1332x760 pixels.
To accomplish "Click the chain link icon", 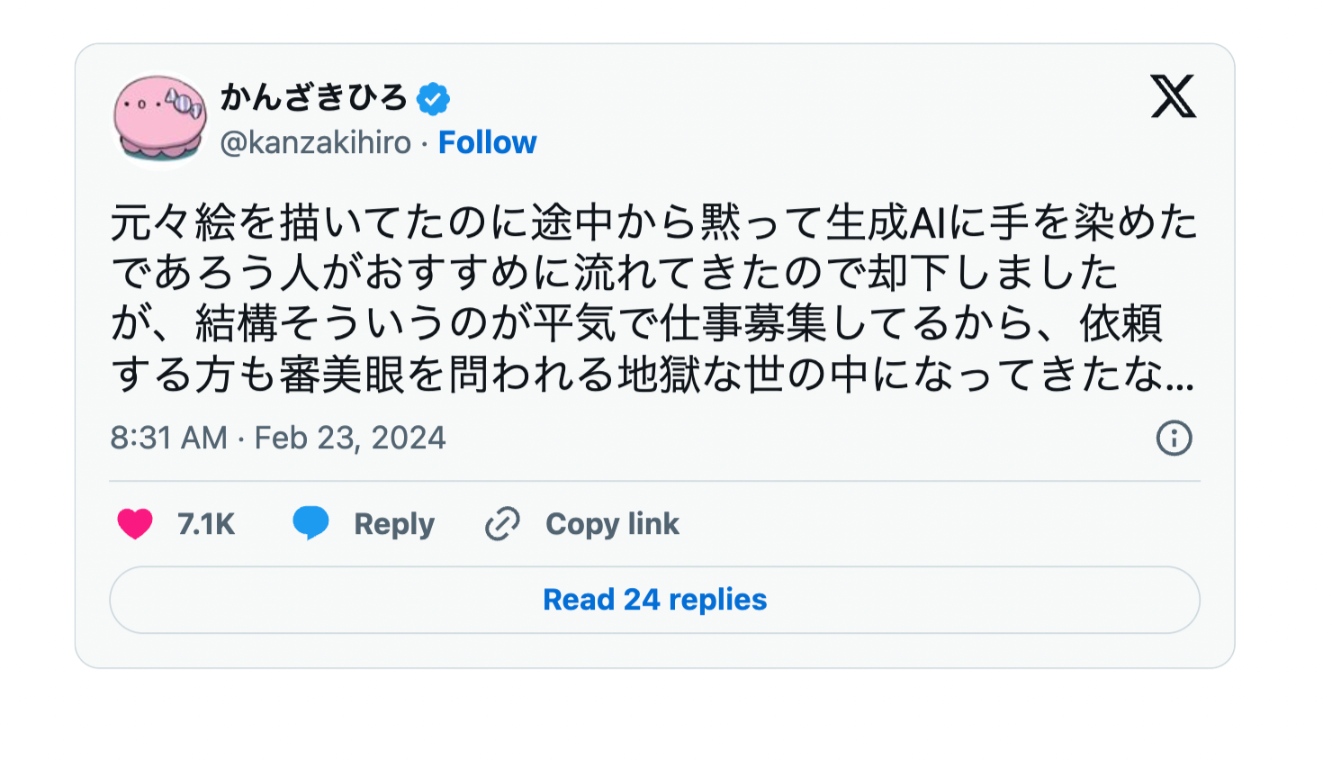I will coord(502,524).
